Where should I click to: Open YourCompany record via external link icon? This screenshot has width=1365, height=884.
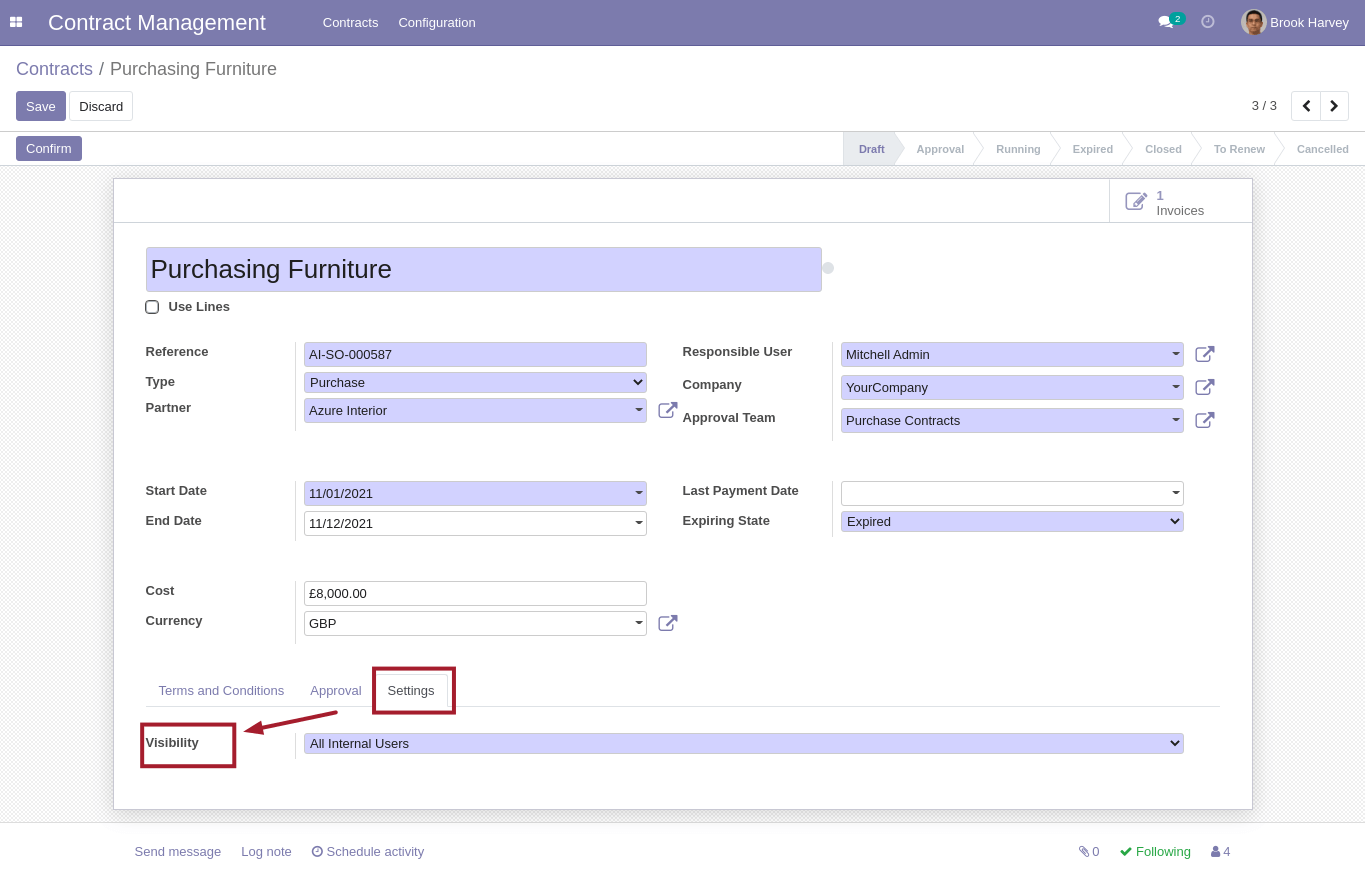point(1204,387)
